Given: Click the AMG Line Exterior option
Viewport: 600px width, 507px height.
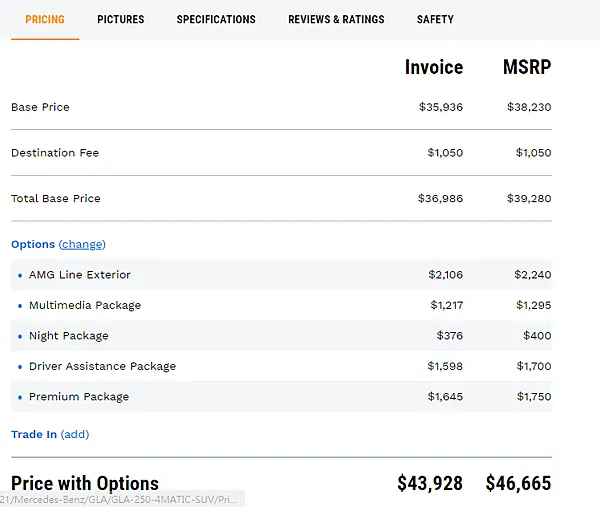Looking at the screenshot, I should pyautogui.click(x=80, y=275).
